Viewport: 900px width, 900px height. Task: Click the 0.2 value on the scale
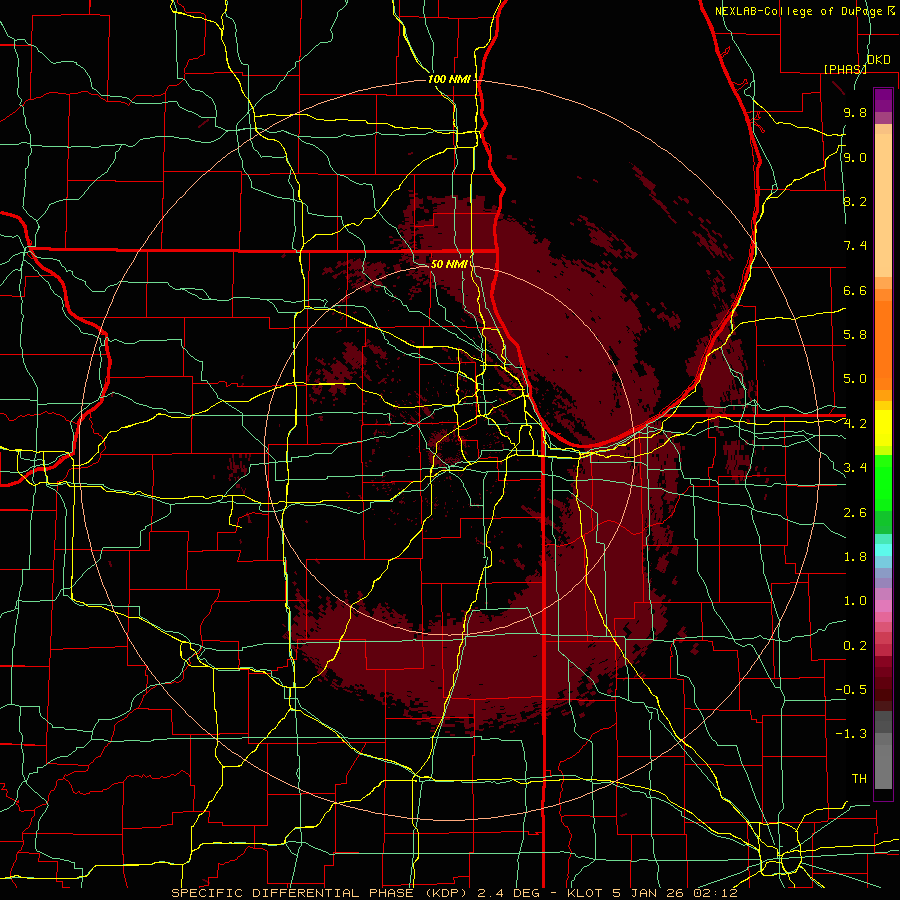click(x=855, y=646)
